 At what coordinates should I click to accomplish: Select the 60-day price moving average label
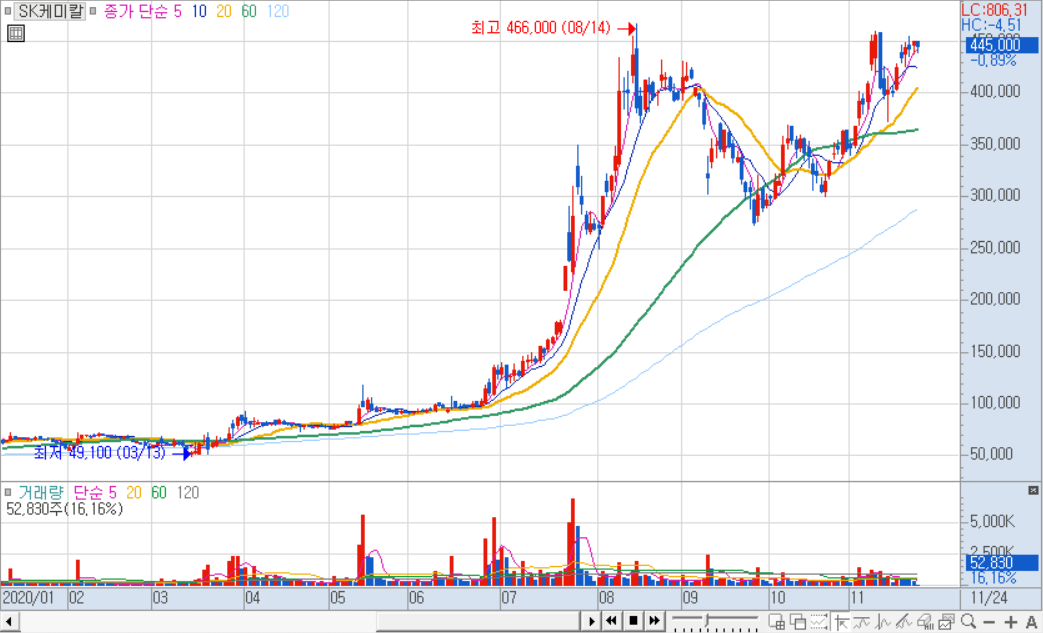(249, 11)
